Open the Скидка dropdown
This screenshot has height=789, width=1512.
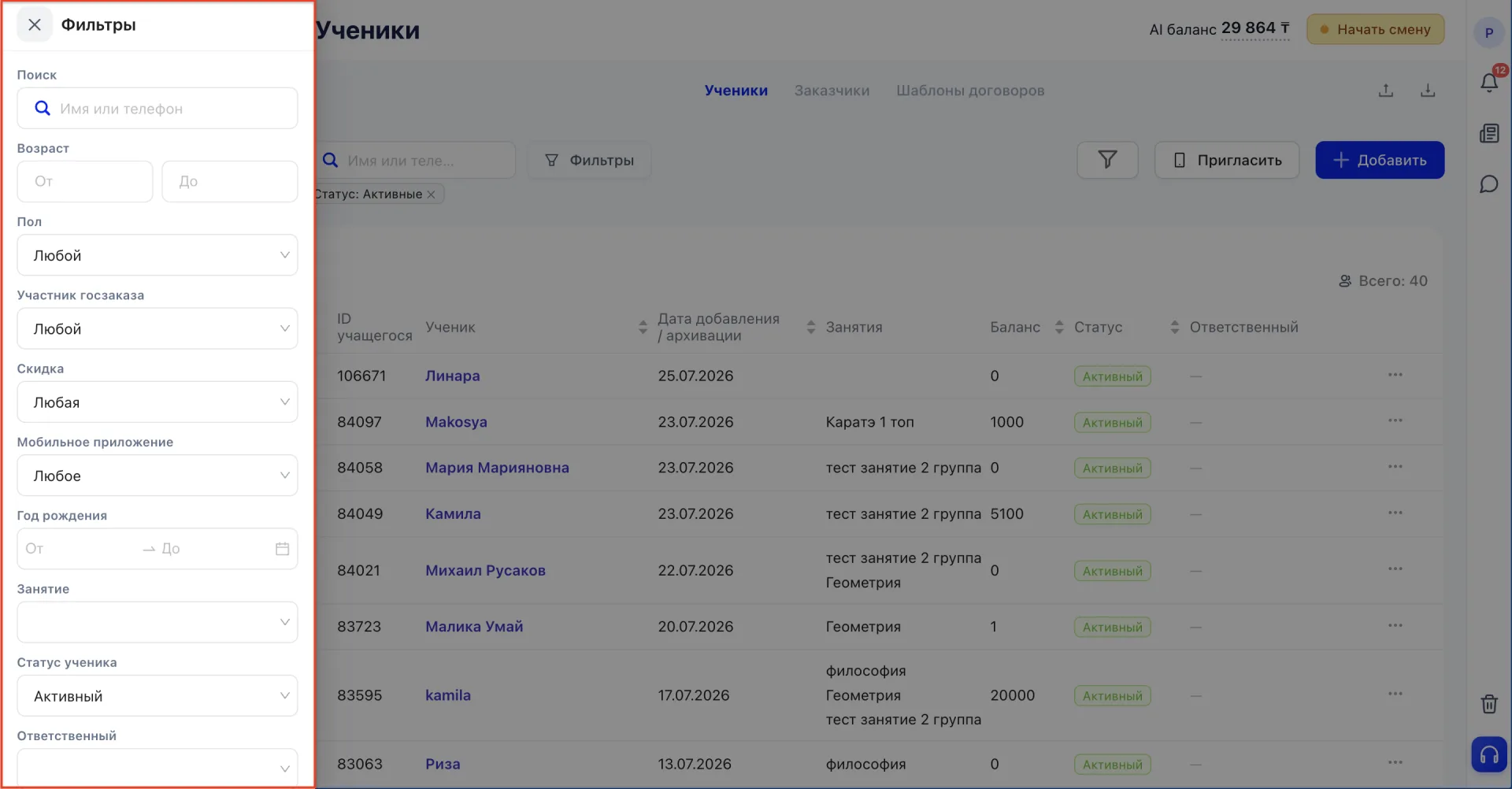pyautogui.click(x=157, y=402)
